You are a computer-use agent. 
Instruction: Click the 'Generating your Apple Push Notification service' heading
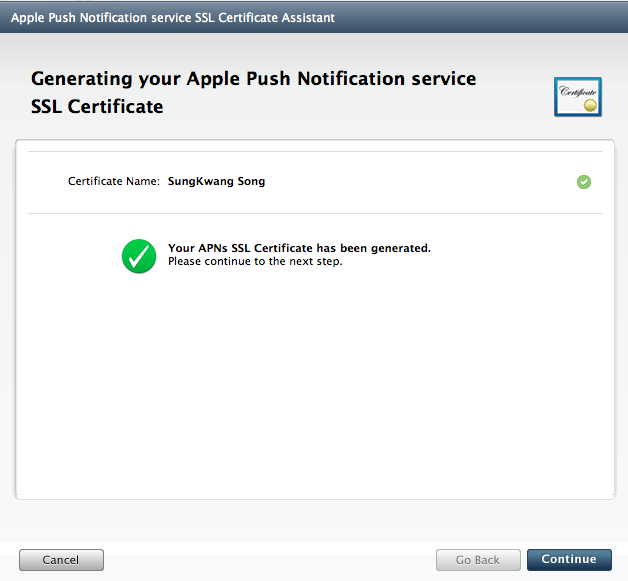(x=254, y=79)
